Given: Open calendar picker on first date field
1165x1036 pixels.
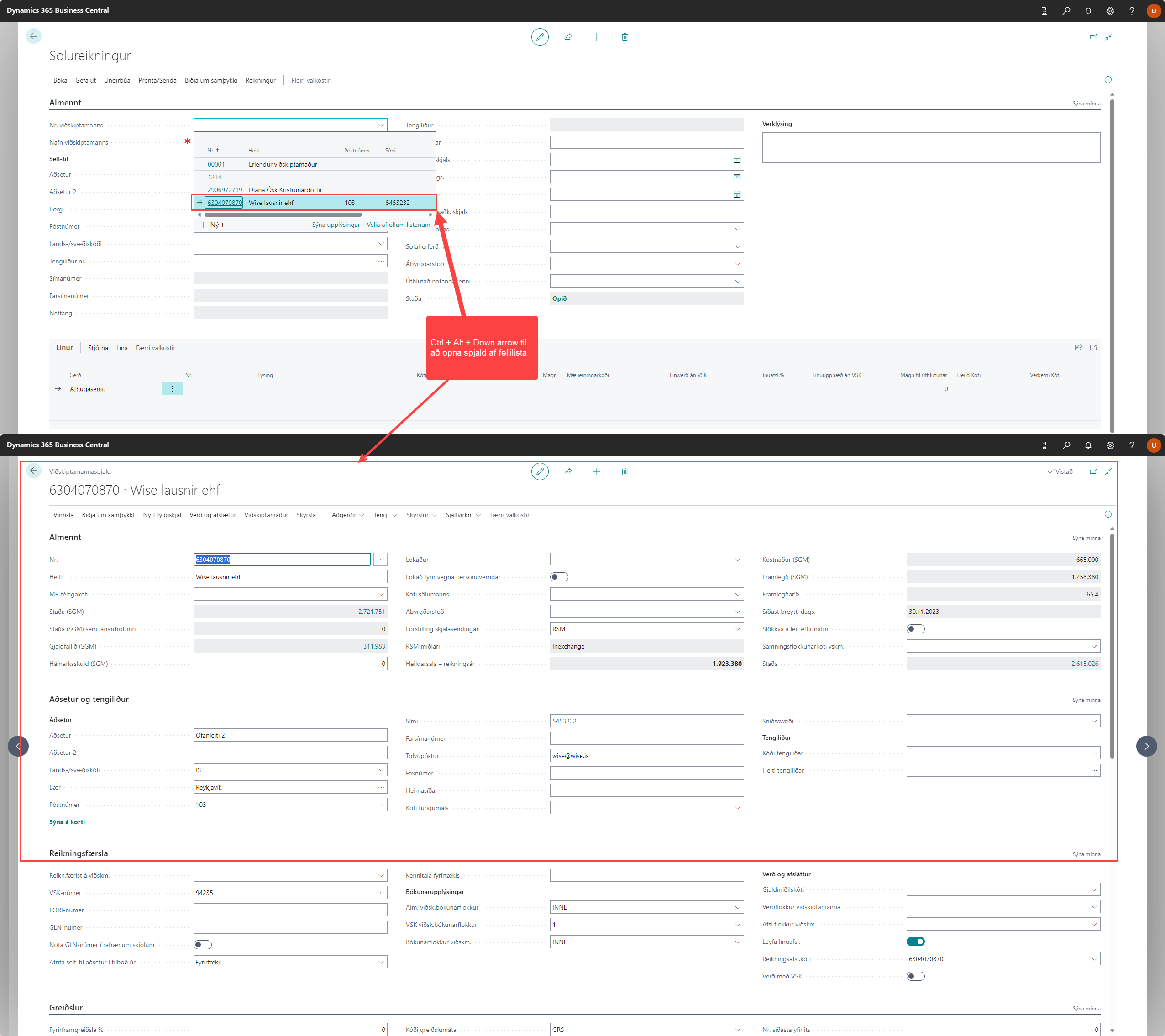Looking at the screenshot, I should 736,160.
